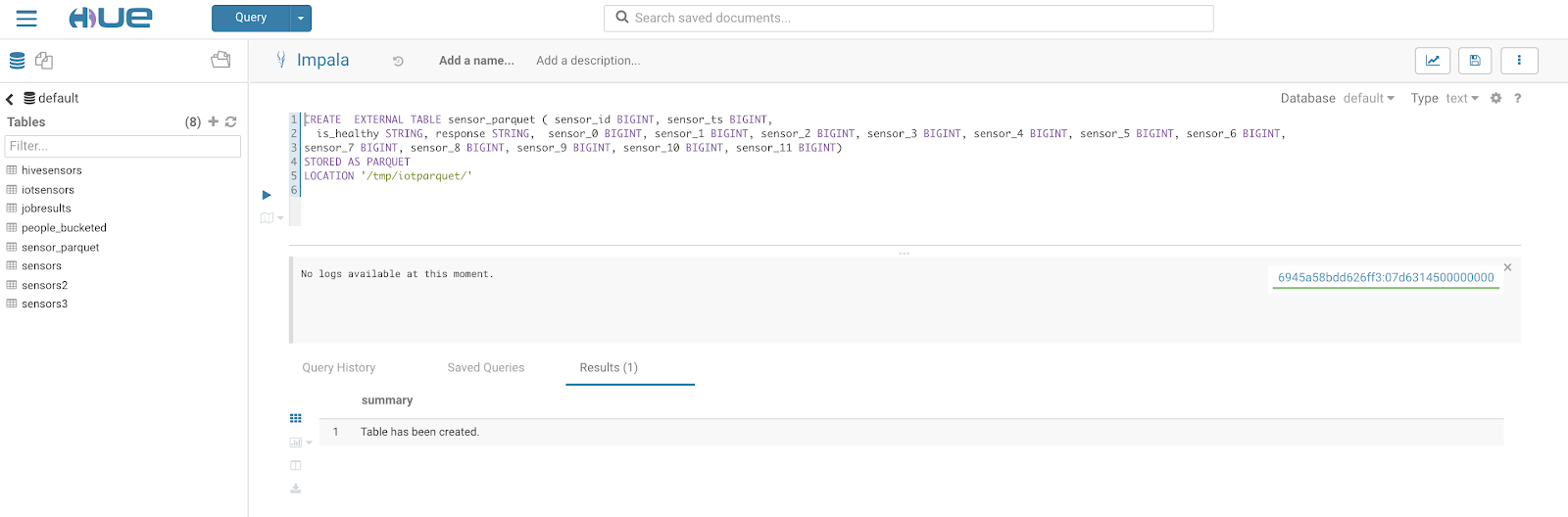Switch to the Query History tab
Image resolution: width=1568 pixels, height=517 pixels.
[x=339, y=368]
